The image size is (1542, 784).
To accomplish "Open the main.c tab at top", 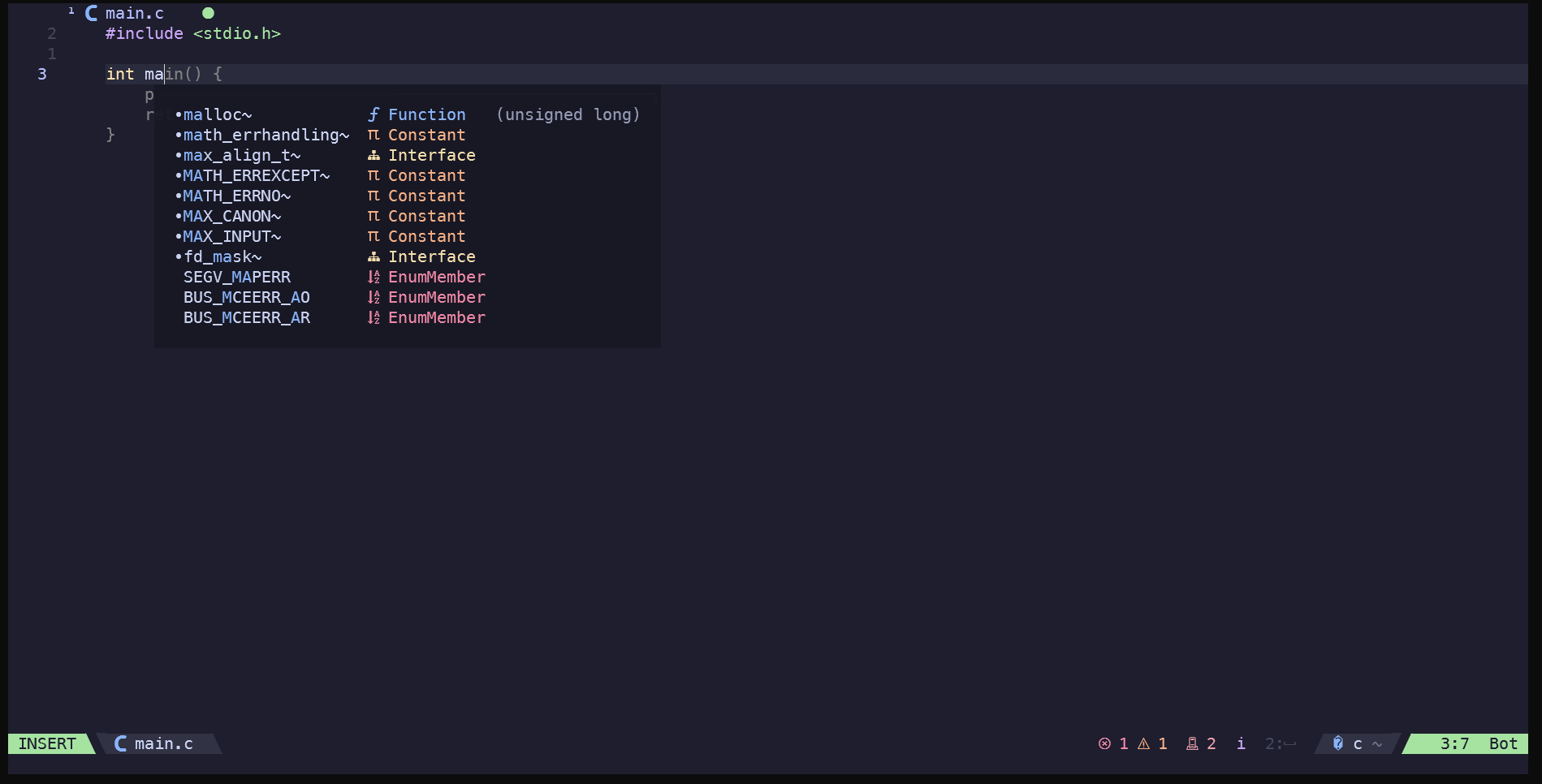I will click(135, 13).
